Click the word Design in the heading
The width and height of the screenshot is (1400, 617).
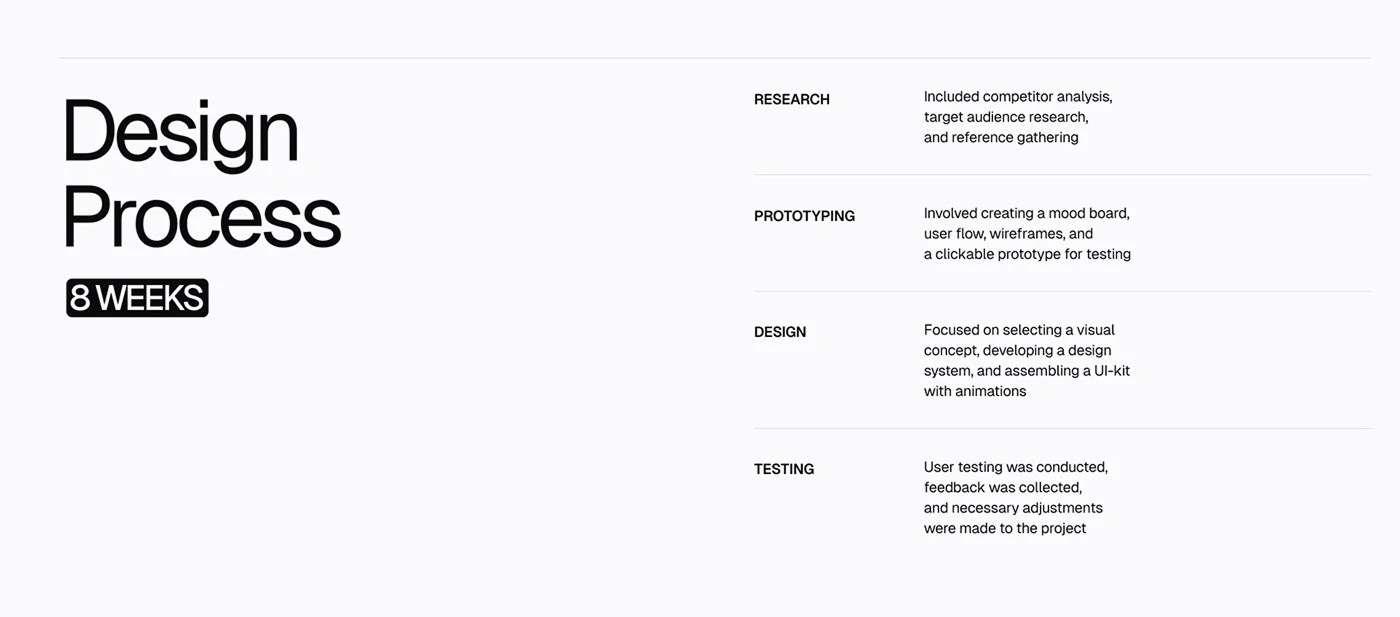[181, 134]
